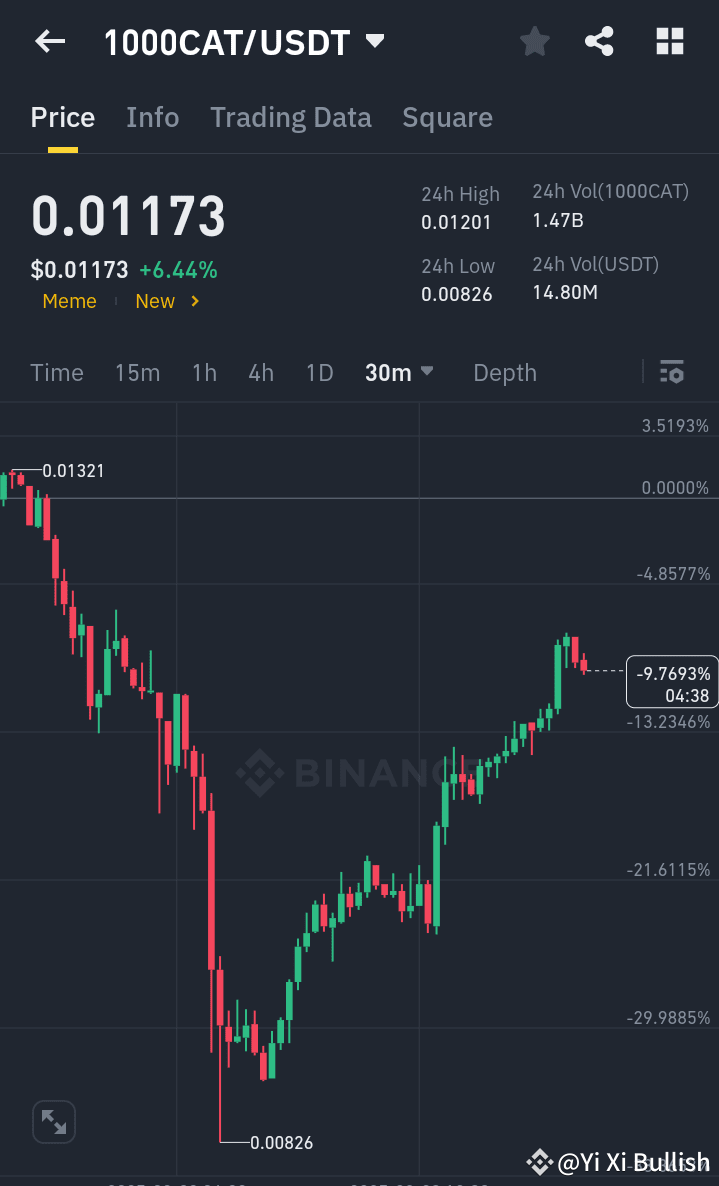The height and width of the screenshot is (1186, 719).
Task: Expand the chart to fullscreen
Action: 53,1121
